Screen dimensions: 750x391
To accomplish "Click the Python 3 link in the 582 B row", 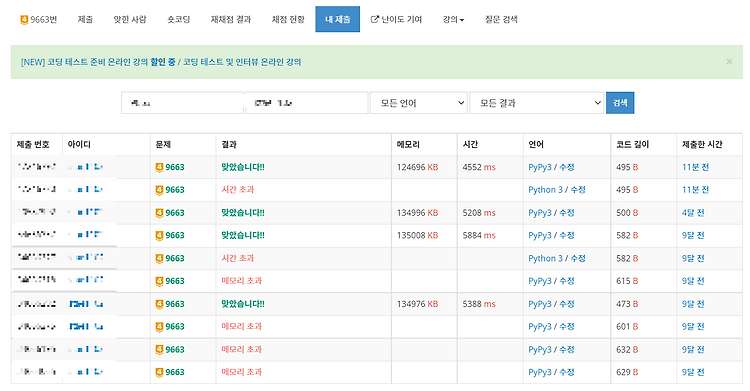I will pos(545,258).
